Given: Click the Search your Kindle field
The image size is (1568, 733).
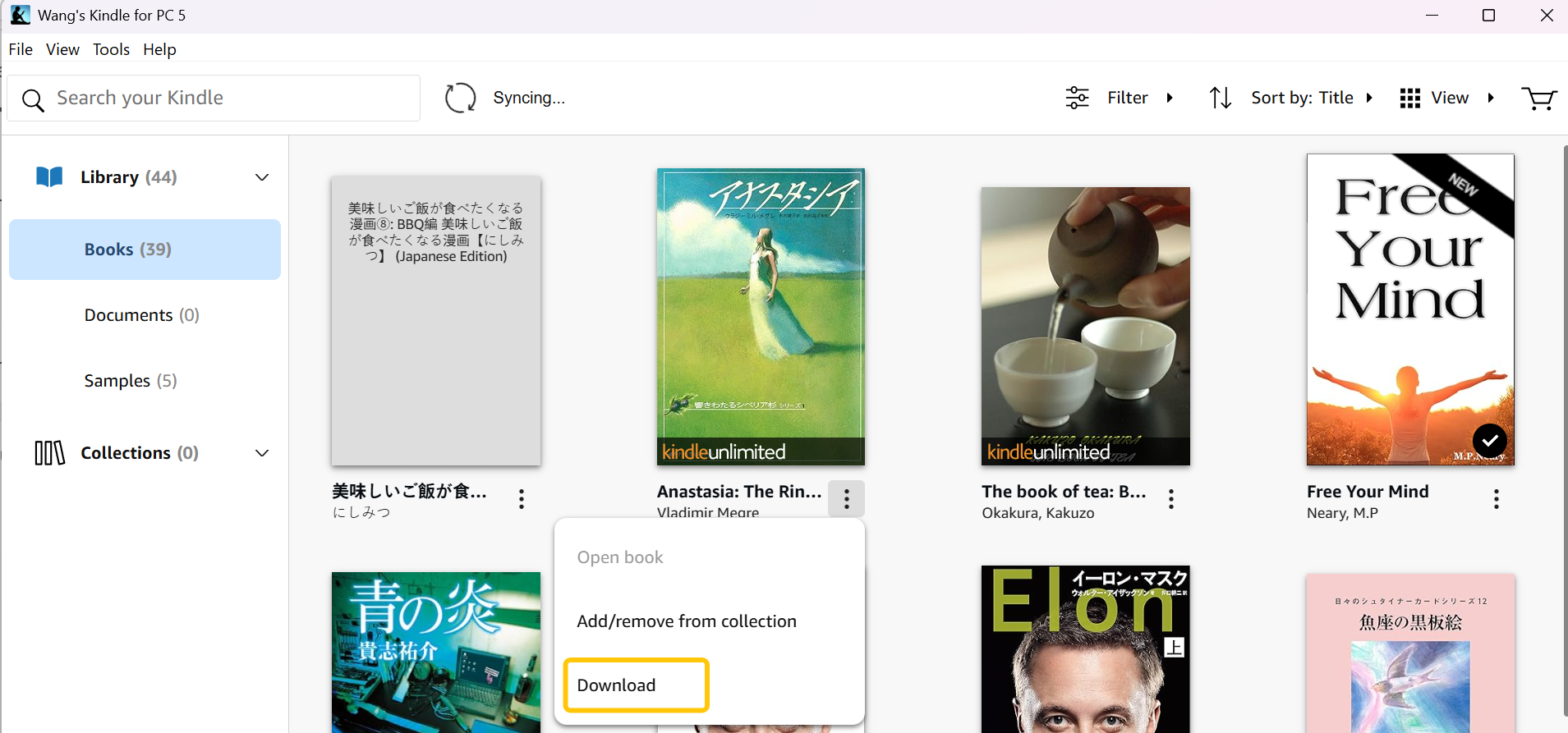Looking at the screenshot, I should (214, 98).
